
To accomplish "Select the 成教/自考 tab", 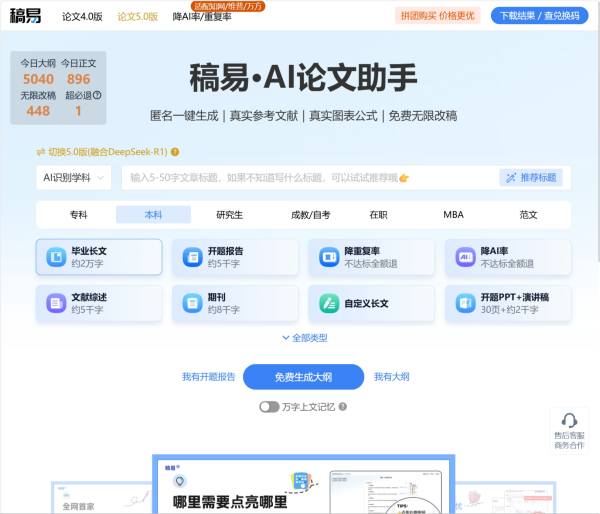I will click(x=310, y=215).
